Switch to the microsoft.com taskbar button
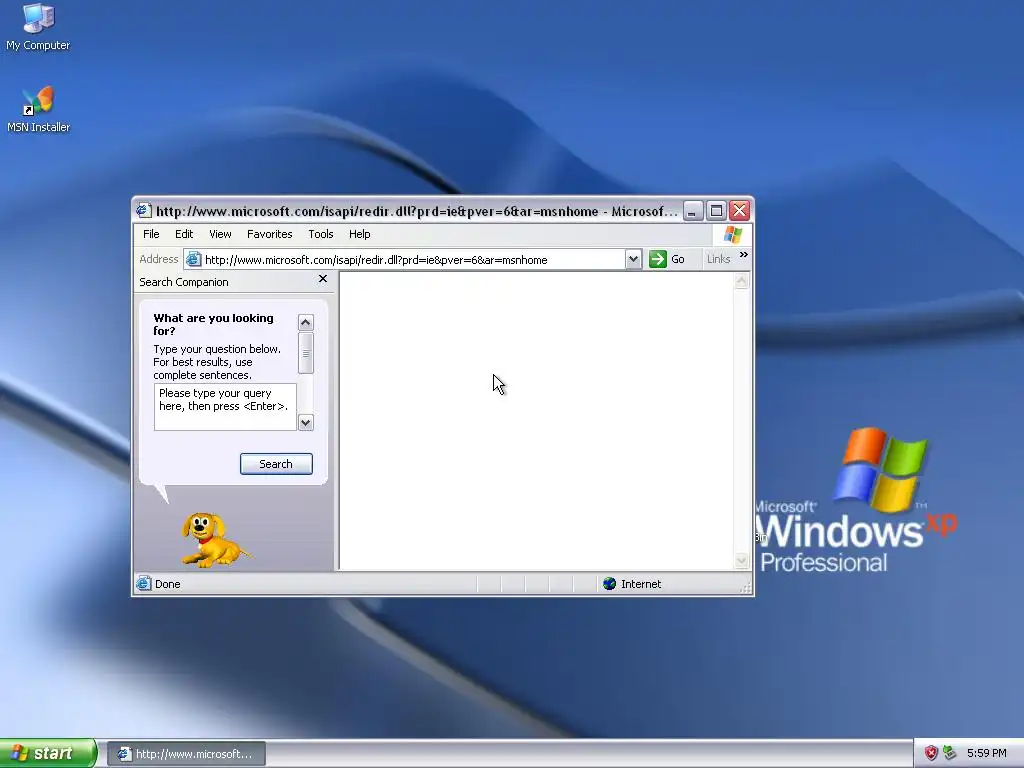The width and height of the screenshot is (1024, 768). (187, 754)
